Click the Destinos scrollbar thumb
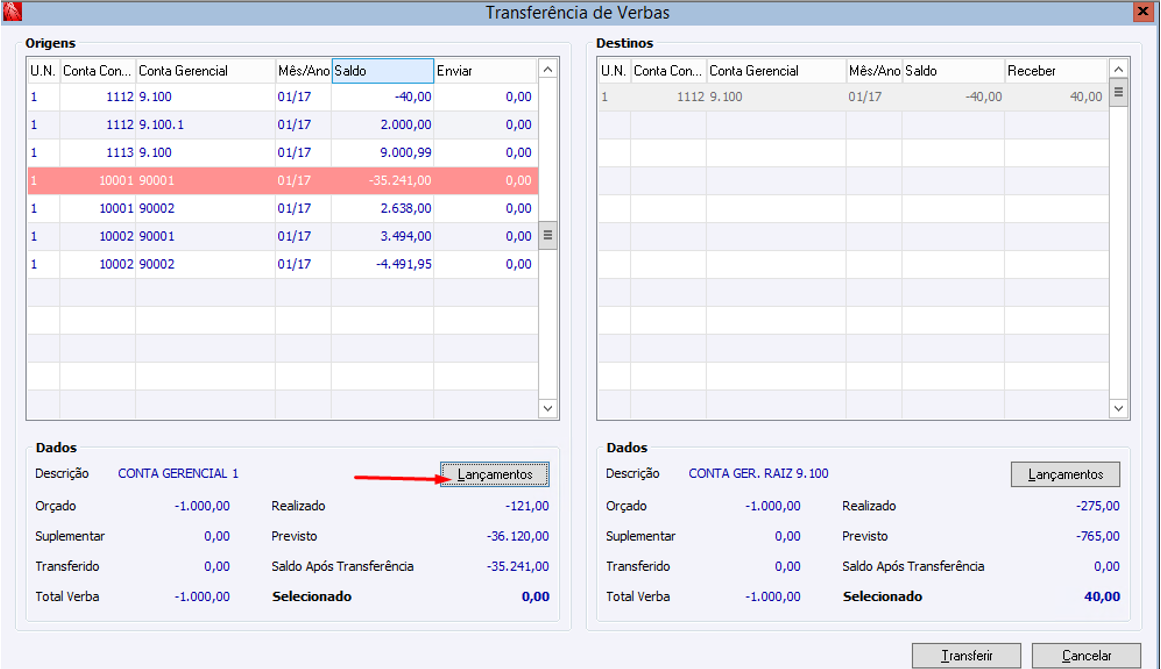The height and width of the screenshot is (669, 1161). point(1119,93)
